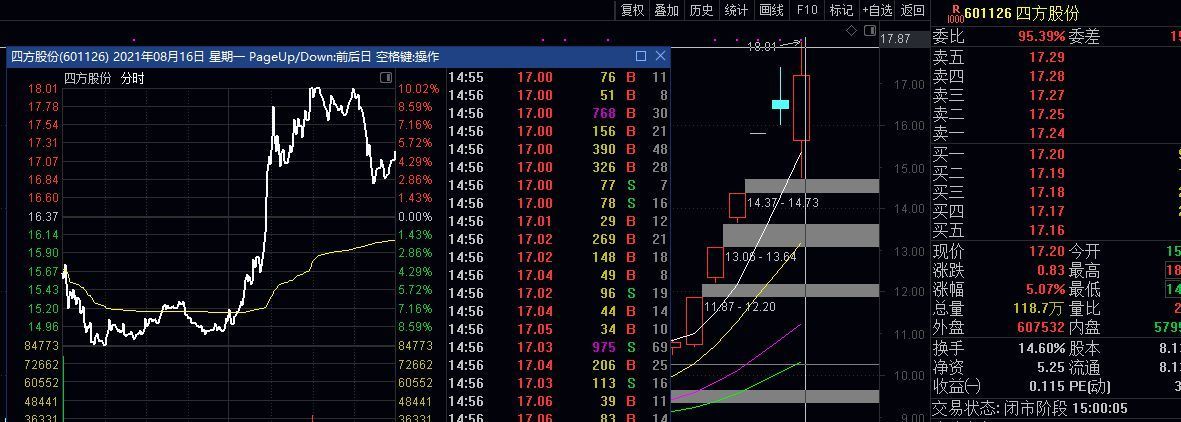
Task: Toggle the side panel icon beside the diamond
Action: coord(868,31)
